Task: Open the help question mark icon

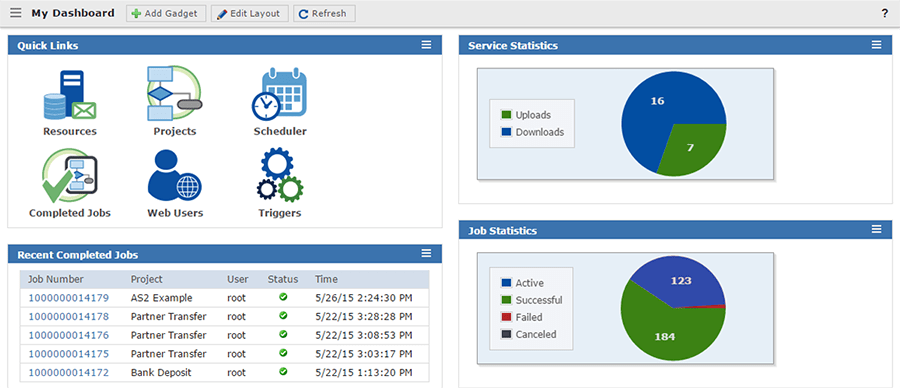Action: tap(885, 14)
